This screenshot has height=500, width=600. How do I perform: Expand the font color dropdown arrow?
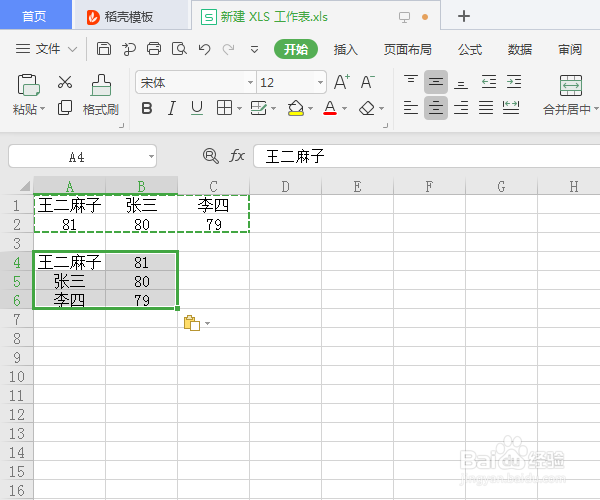(344, 109)
